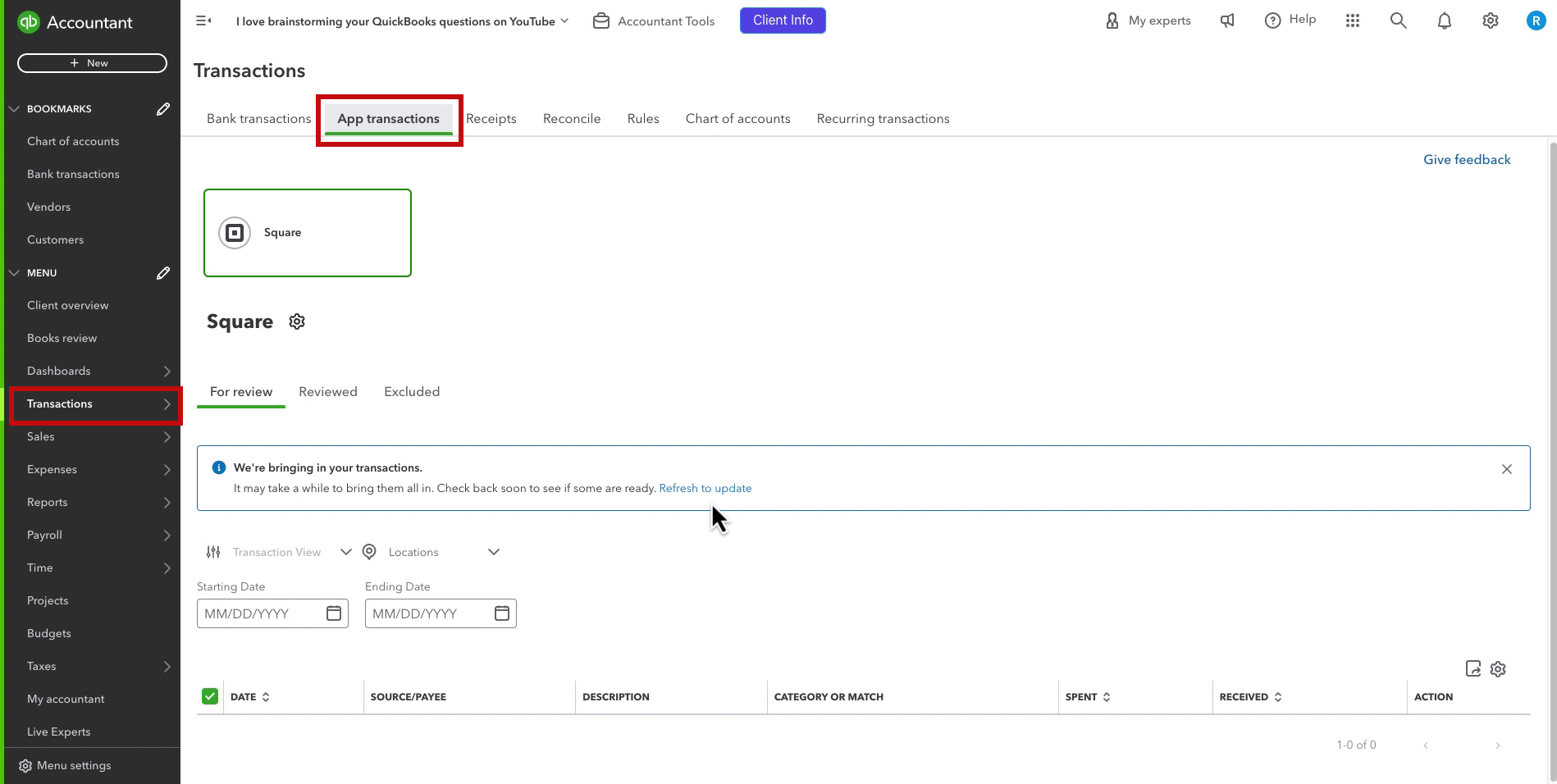
Task: Open My experts panel
Action: tap(1148, 21)
